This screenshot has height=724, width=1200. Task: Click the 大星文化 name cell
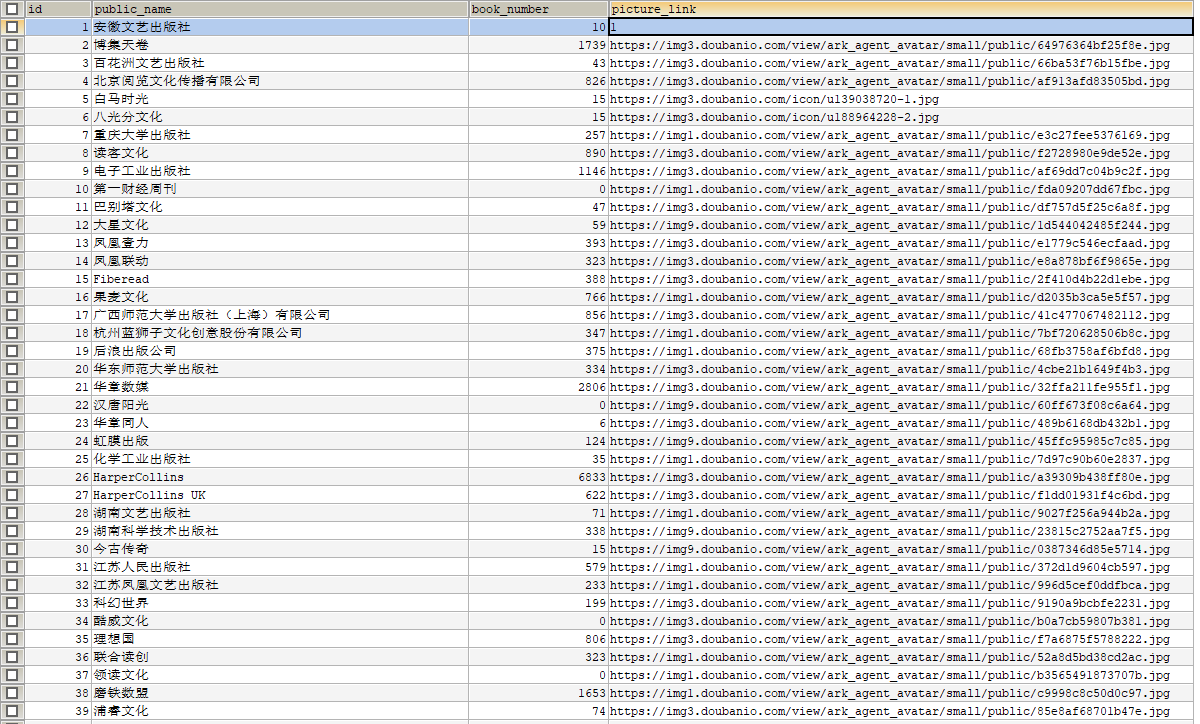coord(280,225)
